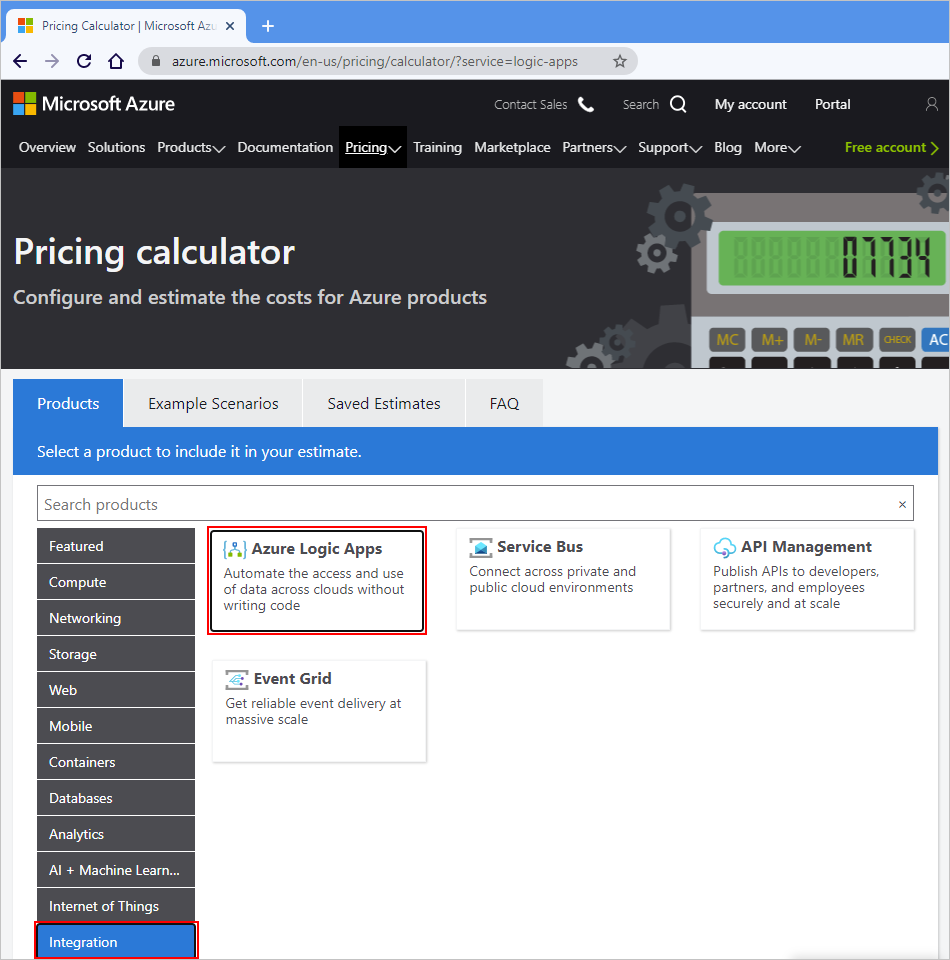This screenshot has height=960, width=950.
Task: Click the browser home icon
Action: [114, 60]
